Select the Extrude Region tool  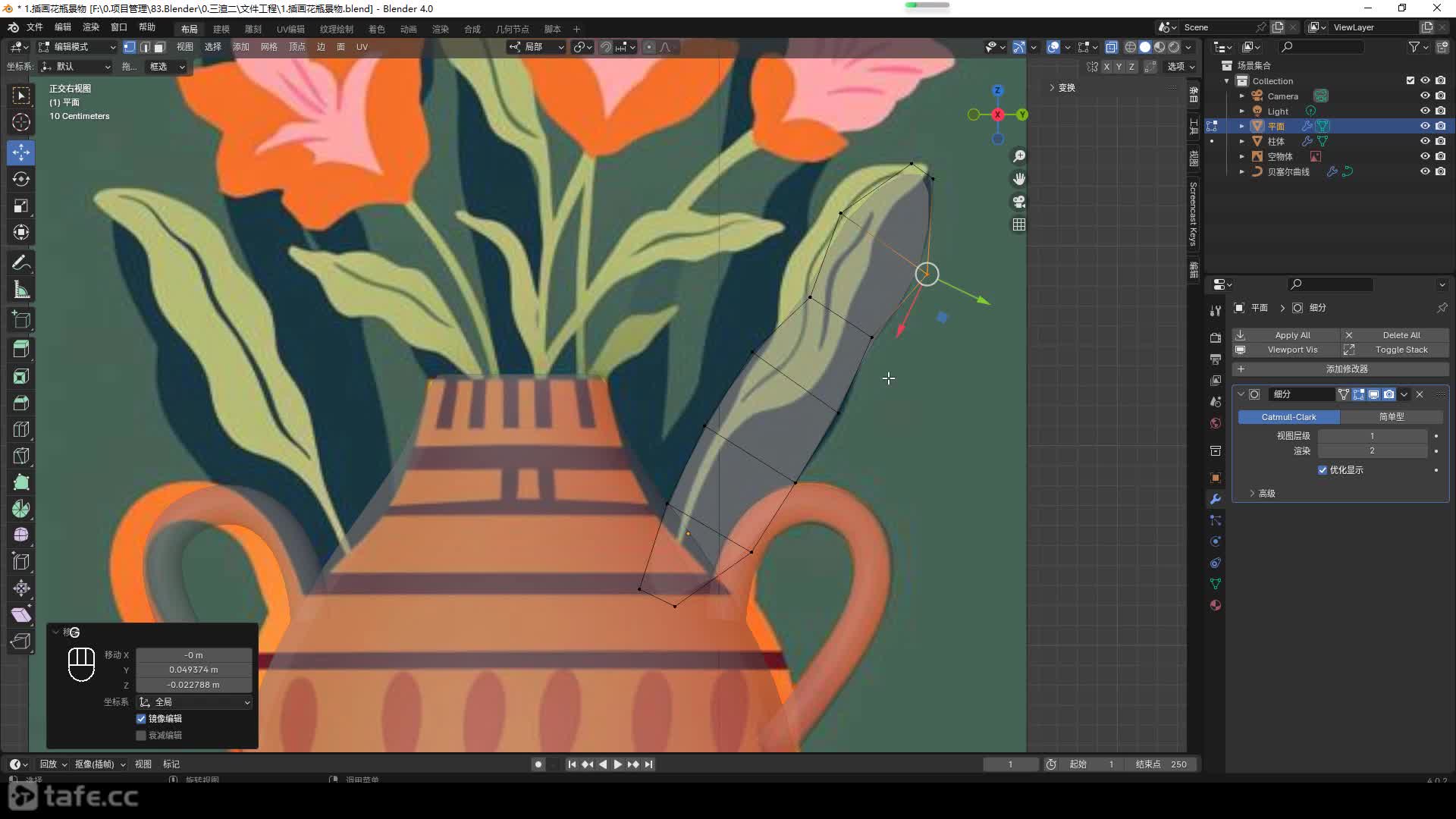coord(21,349)
